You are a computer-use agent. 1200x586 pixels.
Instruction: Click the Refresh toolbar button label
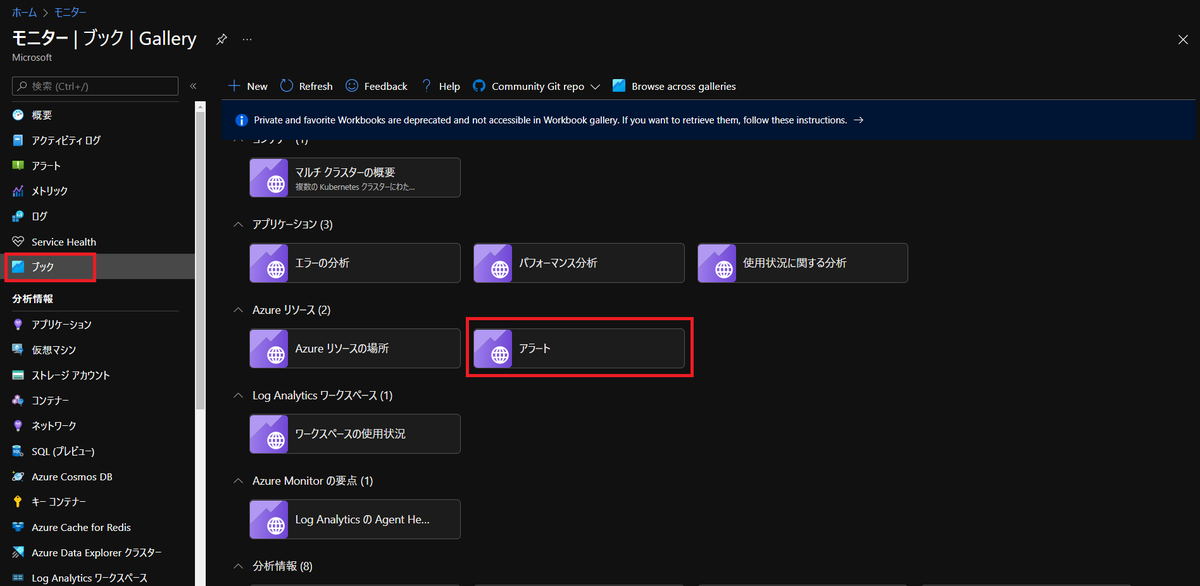(316, 87)
